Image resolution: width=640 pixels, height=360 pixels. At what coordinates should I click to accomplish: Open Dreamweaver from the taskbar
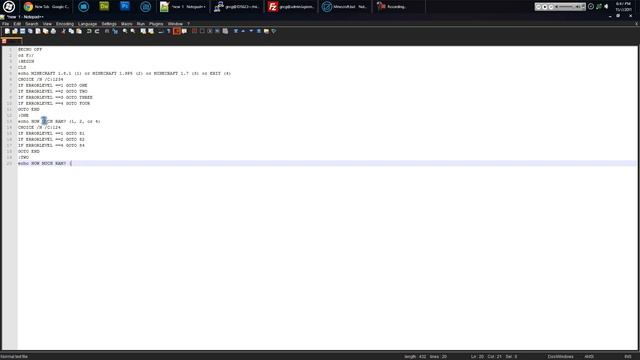104,7
